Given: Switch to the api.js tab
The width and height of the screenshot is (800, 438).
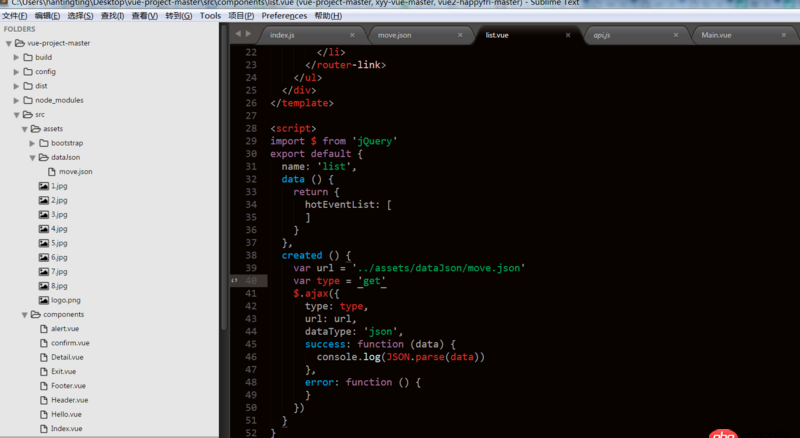Looking at the screenshot, I should pos(635,35).
